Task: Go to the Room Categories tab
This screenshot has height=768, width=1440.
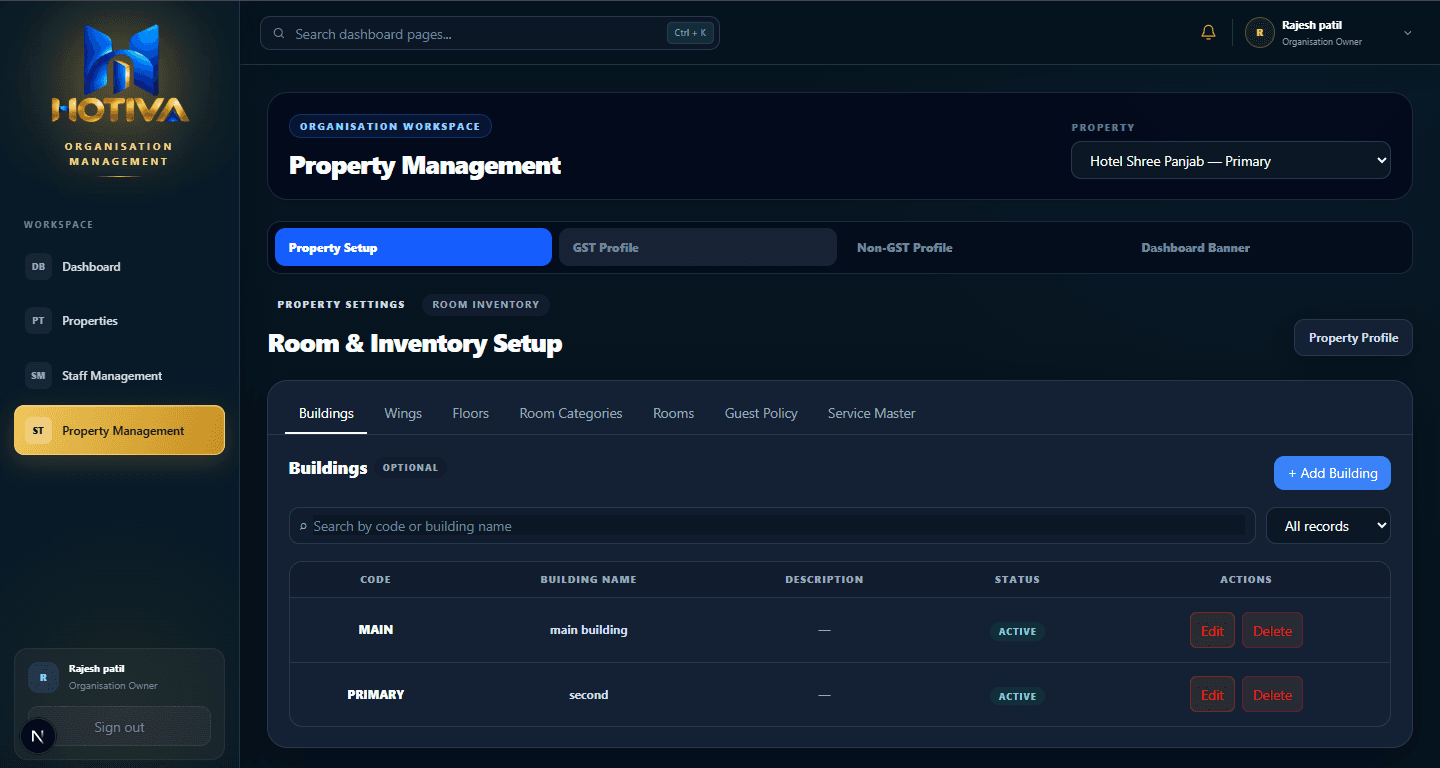Action: coord(571,413)
